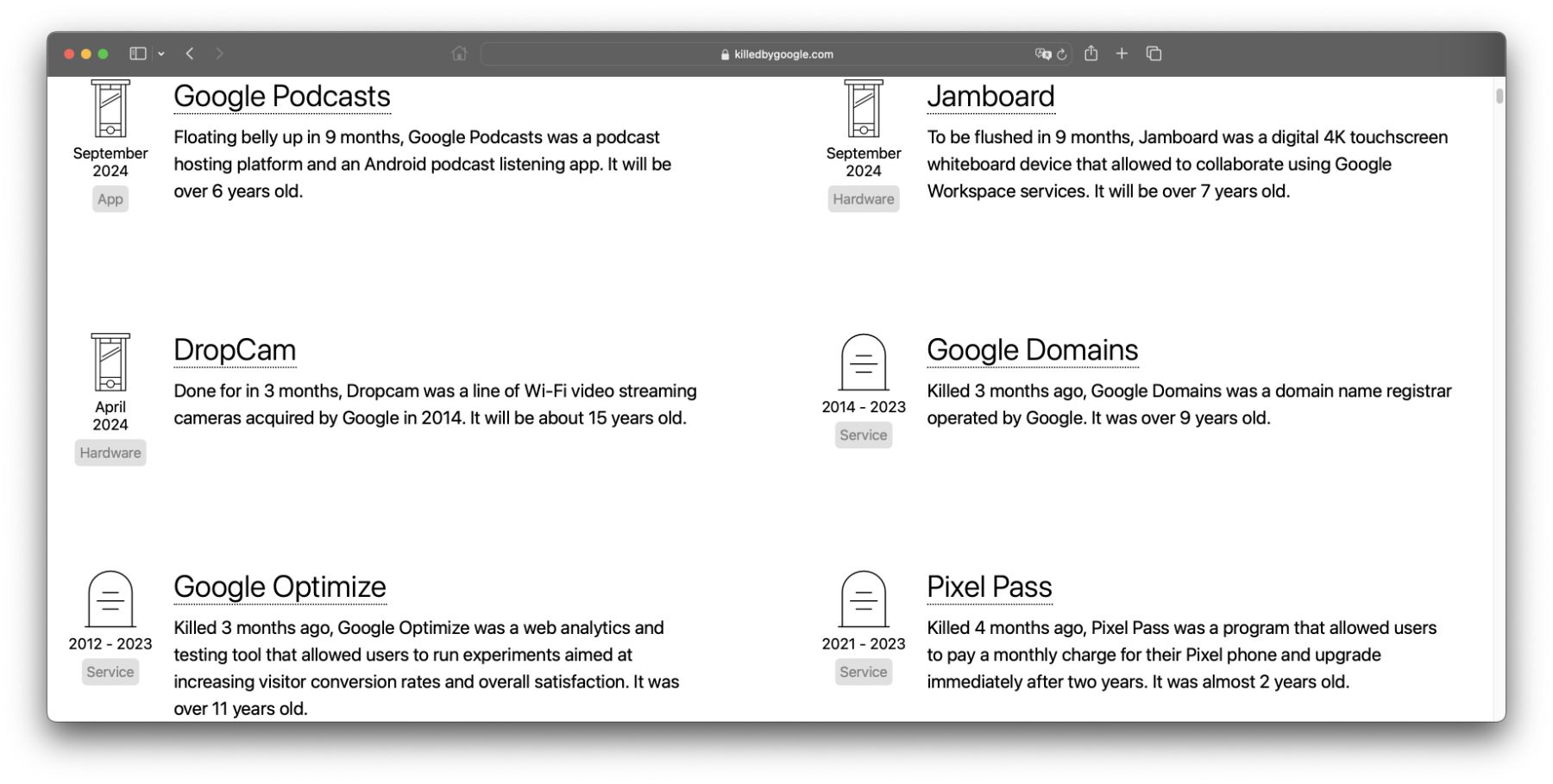
Task: Toggle the Safari sidebar
Action: [137, 53]
